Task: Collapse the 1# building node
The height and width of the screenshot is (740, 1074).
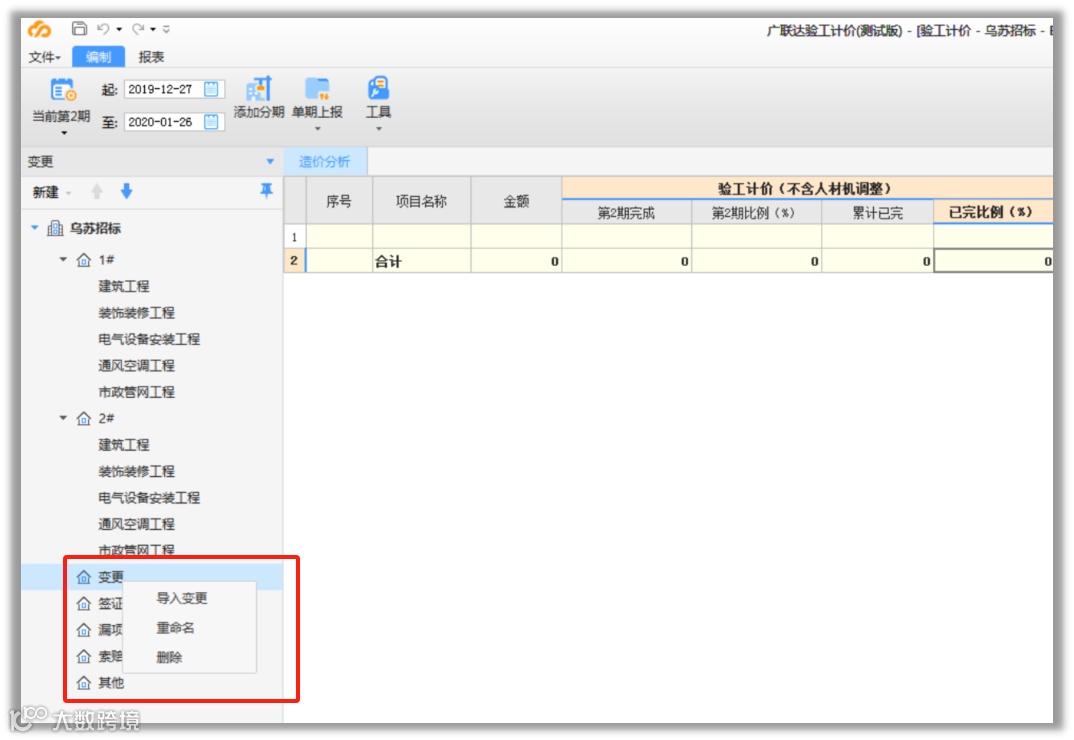Action: pos(63,260)
